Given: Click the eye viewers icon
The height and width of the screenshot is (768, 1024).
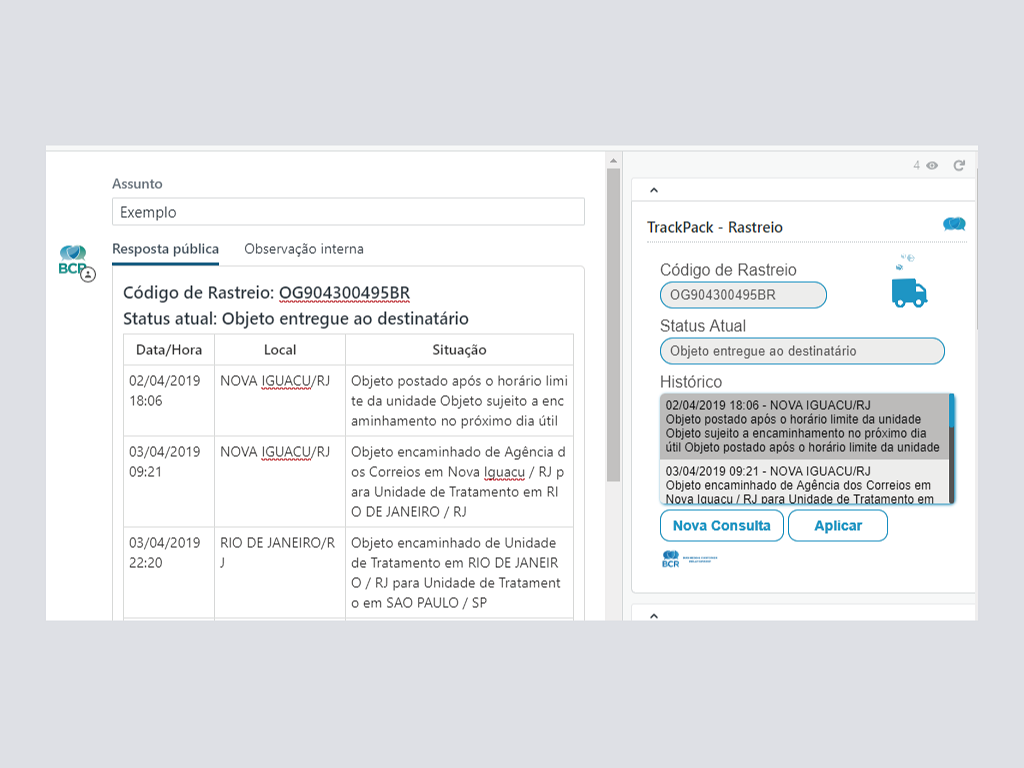Looking at the screenshot, I should 932,165.
